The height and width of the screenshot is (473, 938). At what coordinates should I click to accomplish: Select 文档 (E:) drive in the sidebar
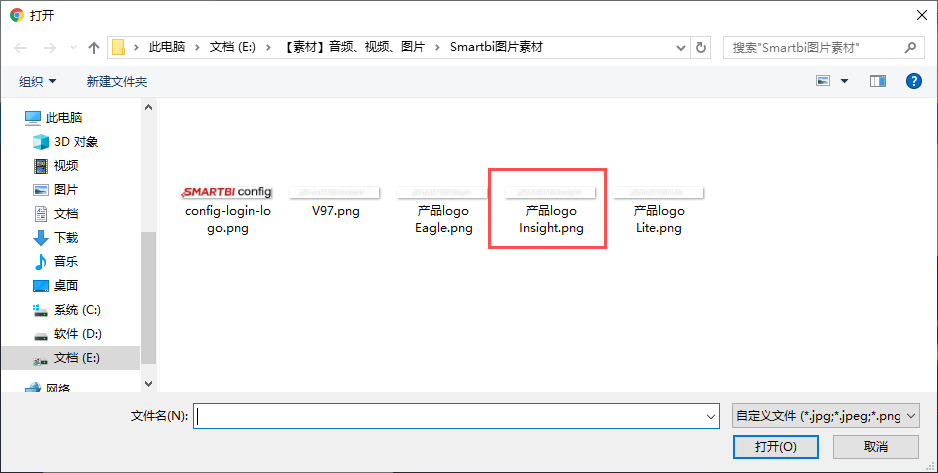pyautogui.click(x=70, y=358)
